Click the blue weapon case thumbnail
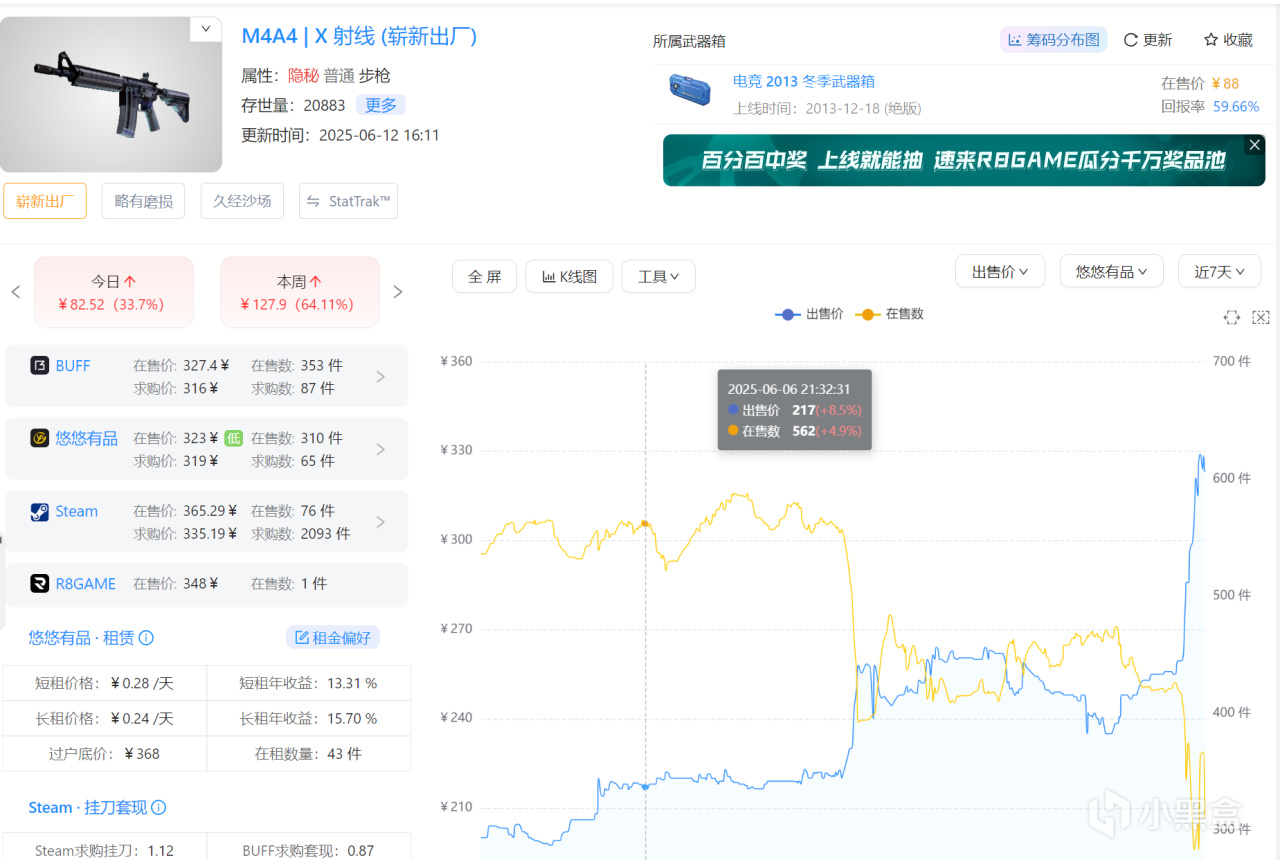 click(x=689, y=90)
